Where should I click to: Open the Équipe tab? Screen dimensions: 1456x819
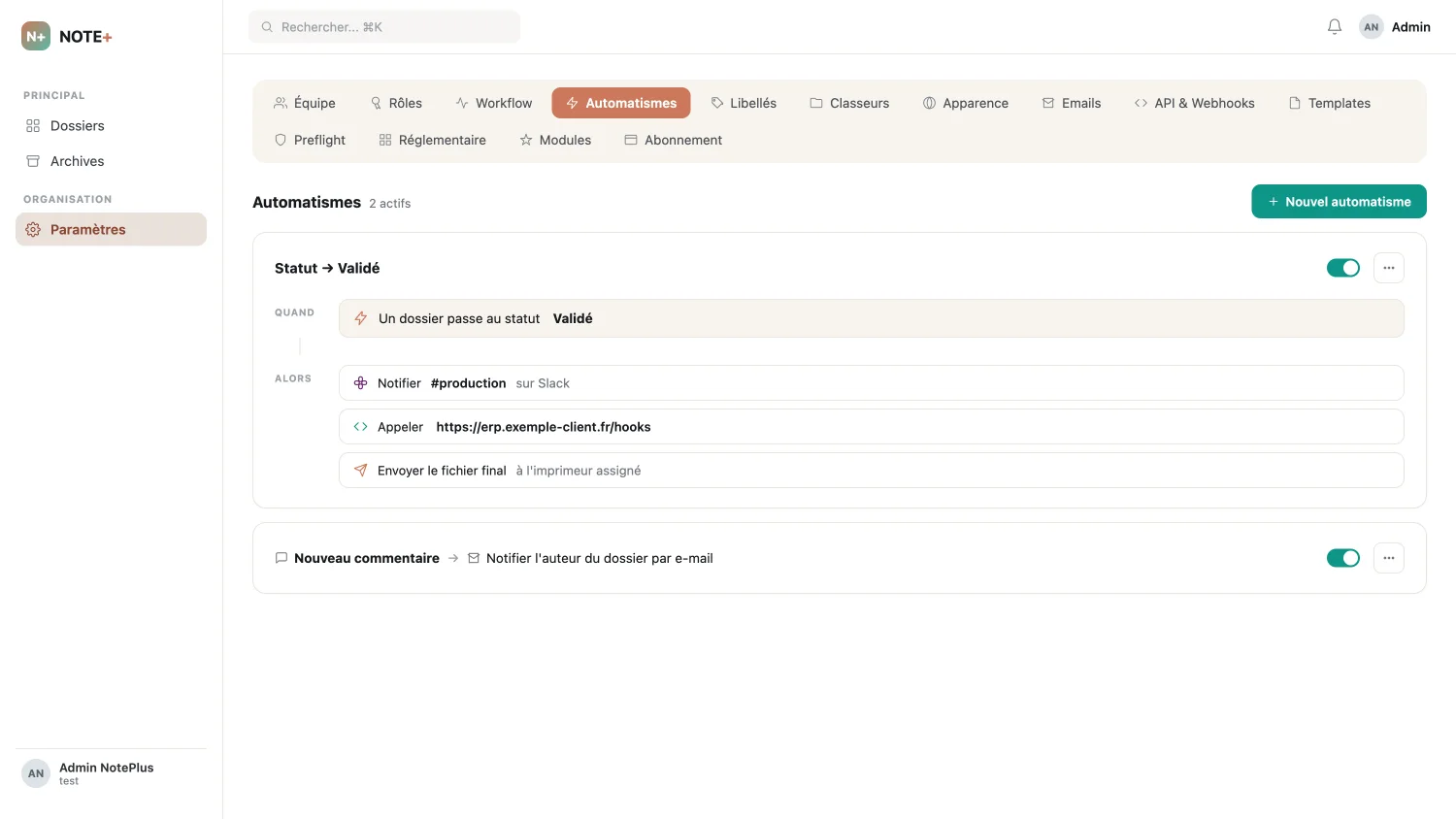coord(305,103)
